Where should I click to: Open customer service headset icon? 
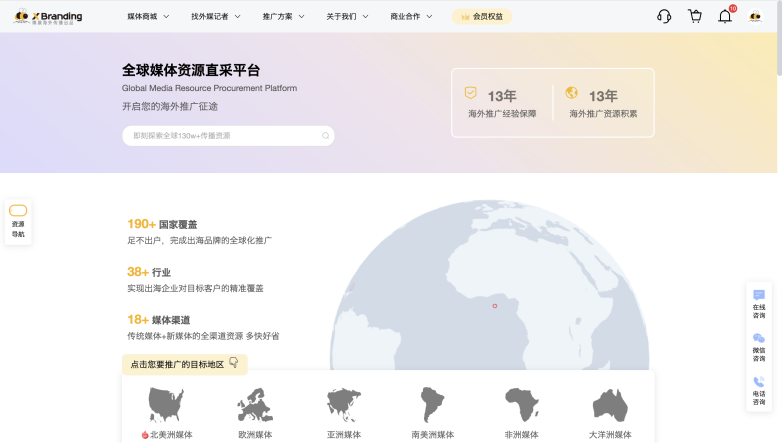[664, 16]
